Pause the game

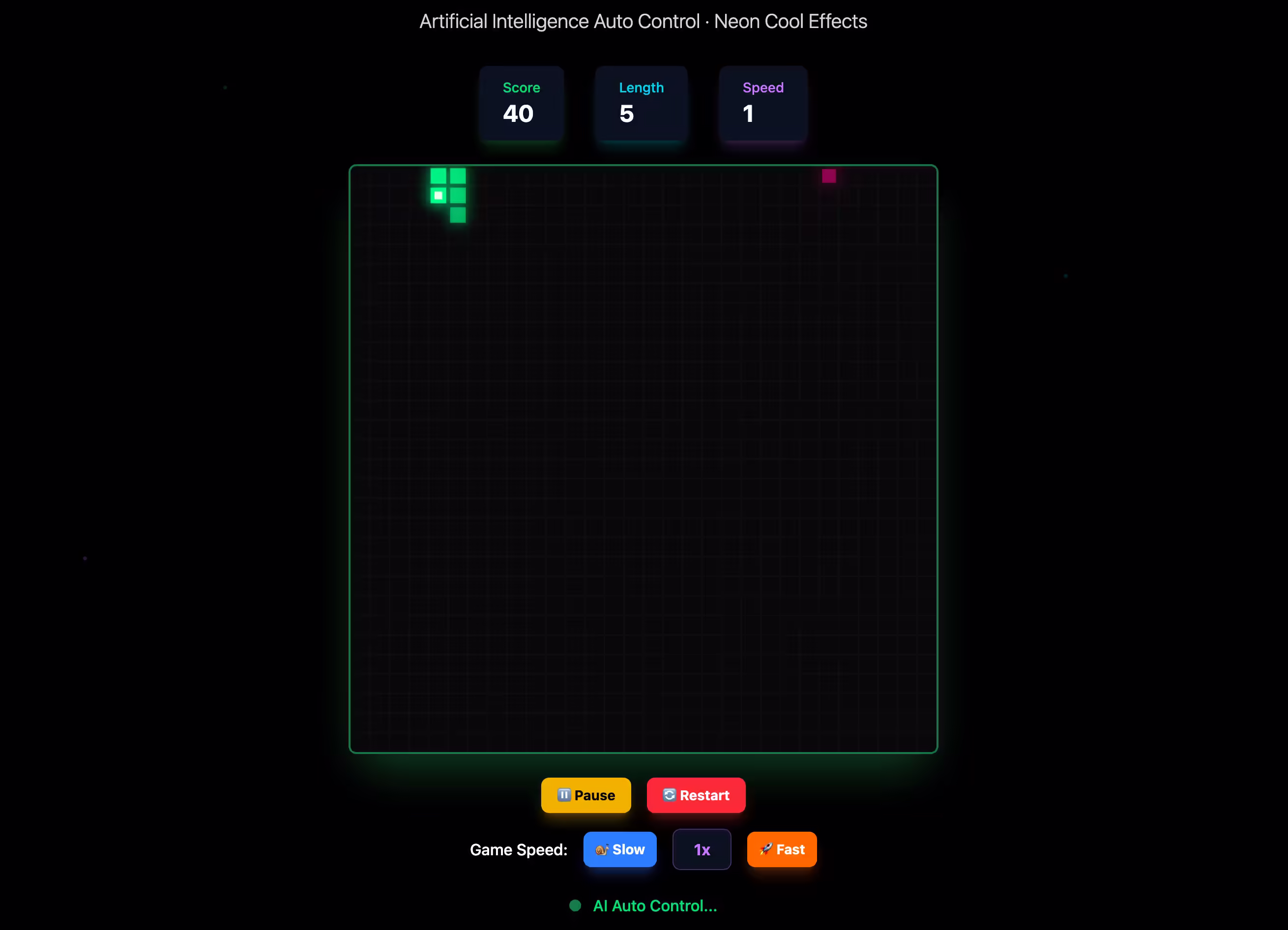(585, 795)
